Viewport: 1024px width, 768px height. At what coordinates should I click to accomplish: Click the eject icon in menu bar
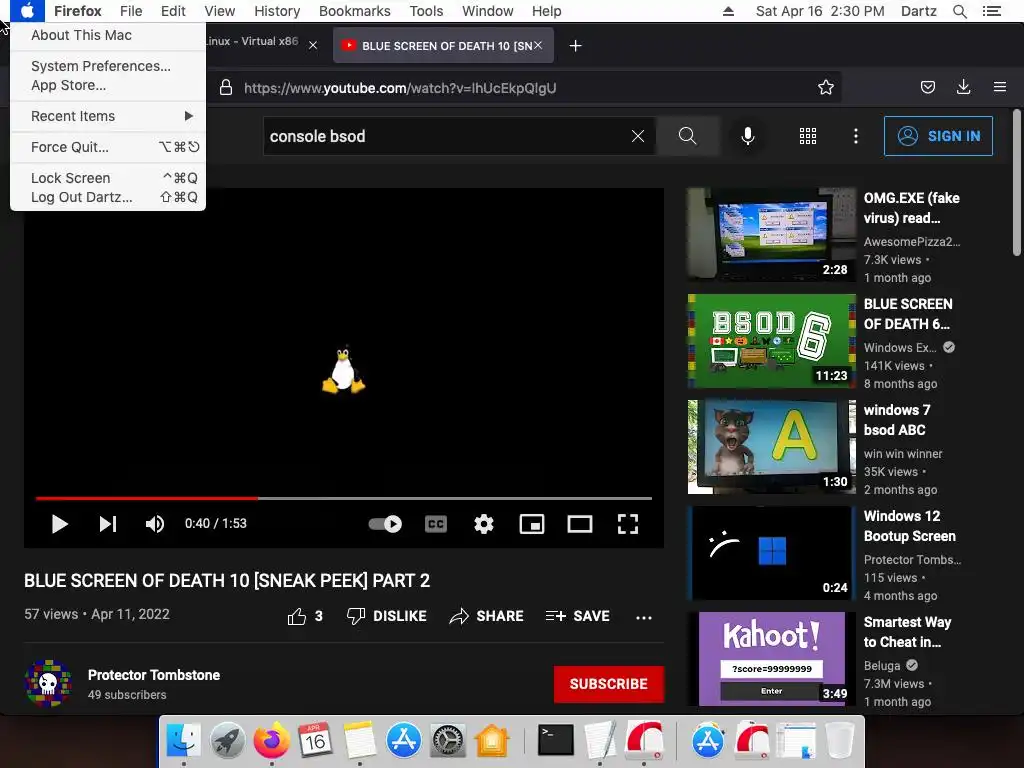tap(728, 11)
